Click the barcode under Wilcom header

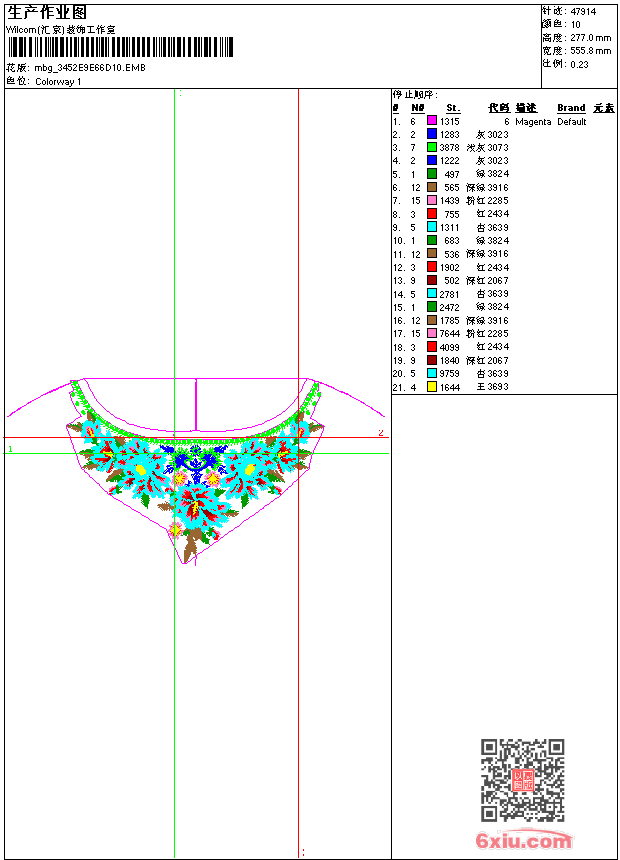(x=120, y=47)
